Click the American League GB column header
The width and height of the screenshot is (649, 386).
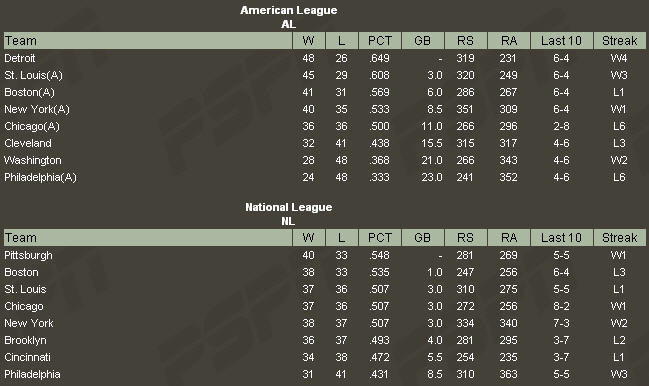(423, 41)
